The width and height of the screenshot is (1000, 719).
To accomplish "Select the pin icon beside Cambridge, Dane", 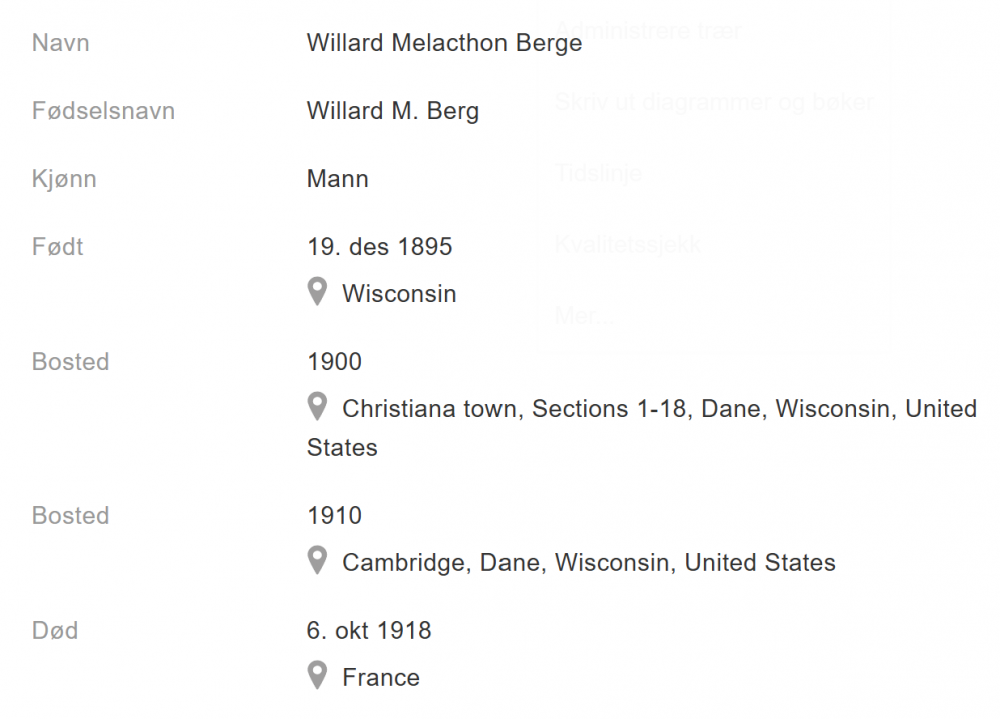I will [x=317, y=561].
